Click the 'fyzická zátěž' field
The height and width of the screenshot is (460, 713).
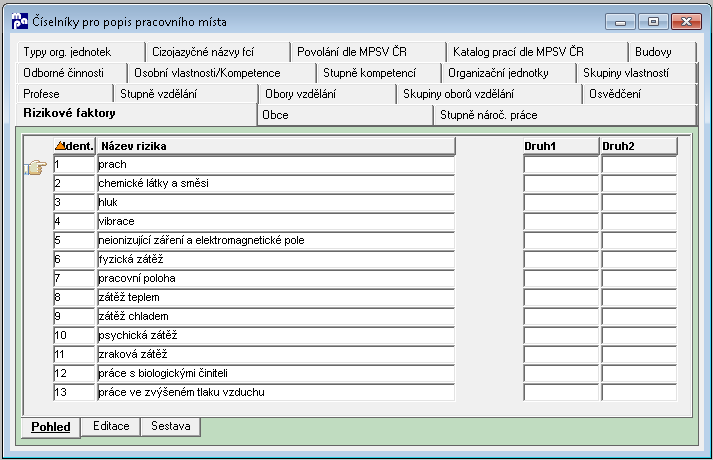[276, 260]
